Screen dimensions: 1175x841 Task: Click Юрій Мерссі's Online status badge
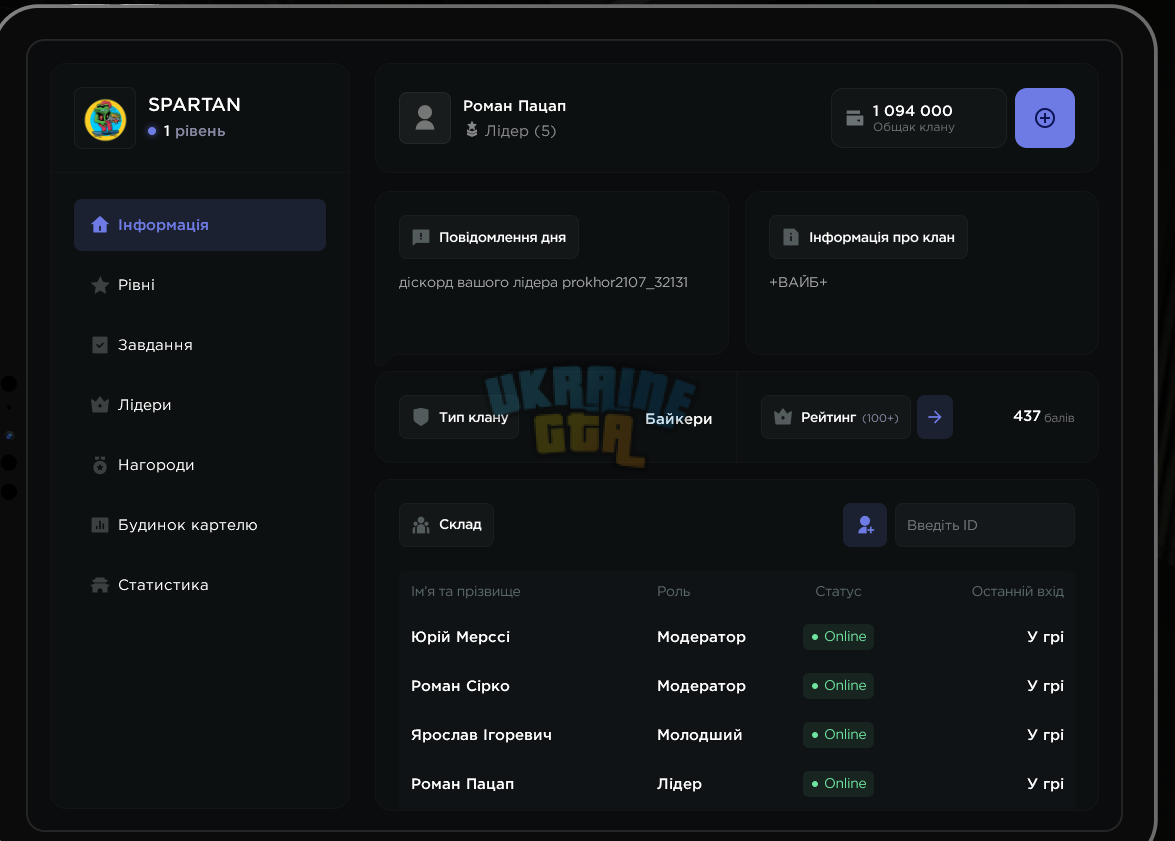coord(839,636)
